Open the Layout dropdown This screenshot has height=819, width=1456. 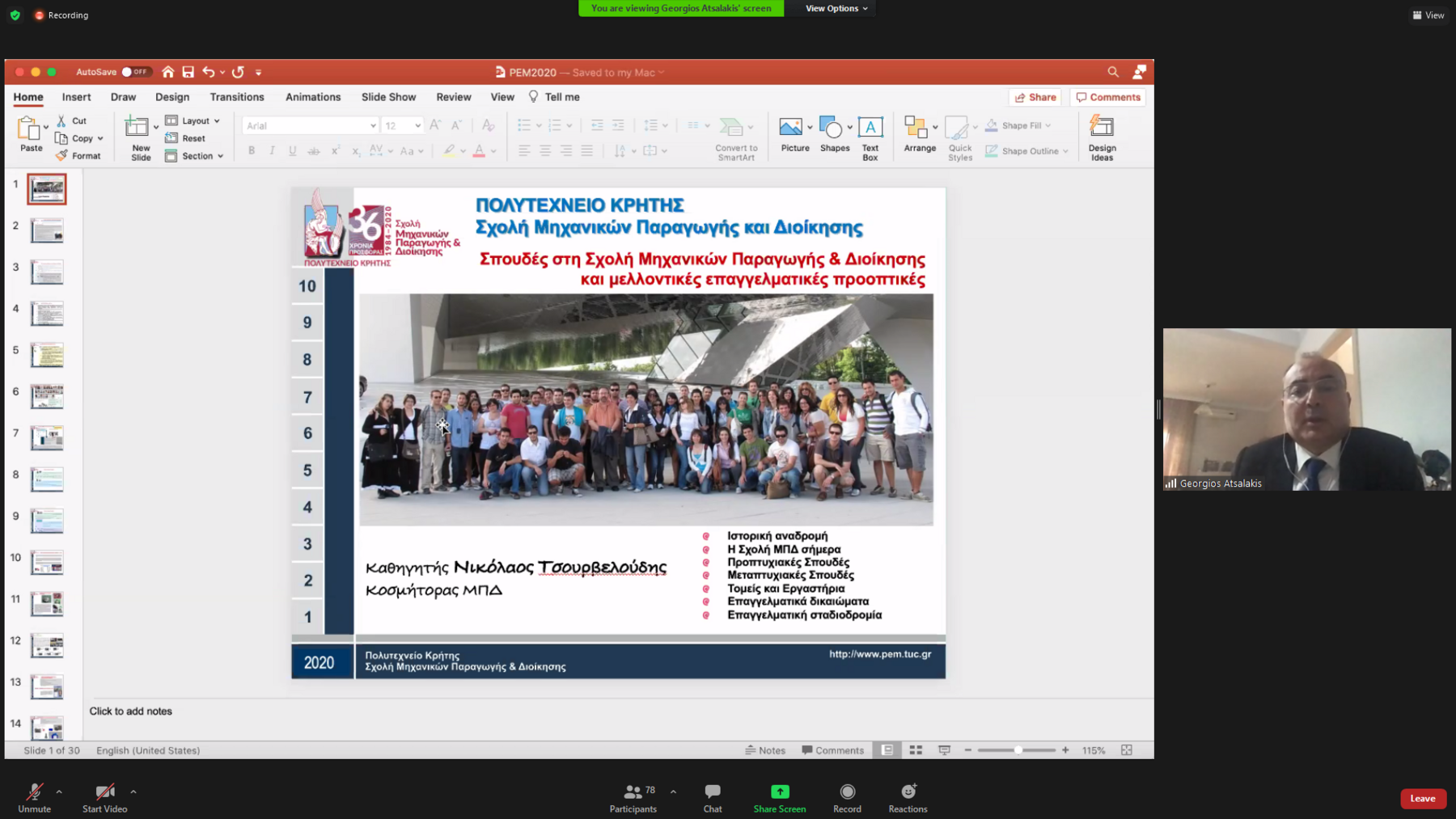point(194,120)
